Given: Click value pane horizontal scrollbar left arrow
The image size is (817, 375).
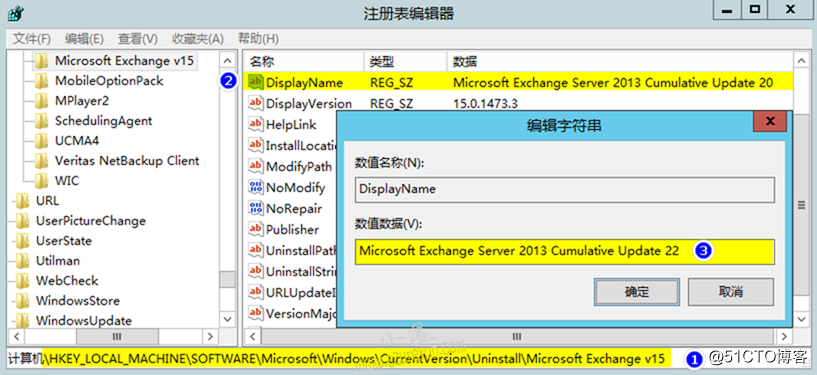Looking at the screenshot, I should point(252,336).
